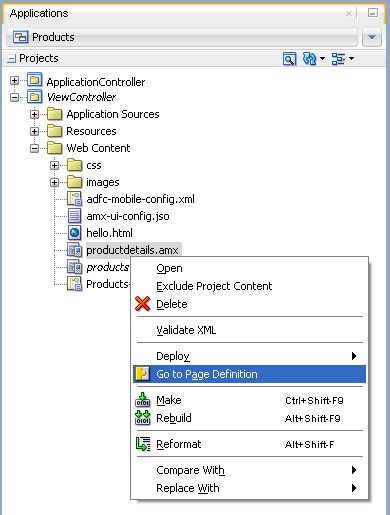
Task: Click the Application Sources folder icon
Action: pos(54,114)
